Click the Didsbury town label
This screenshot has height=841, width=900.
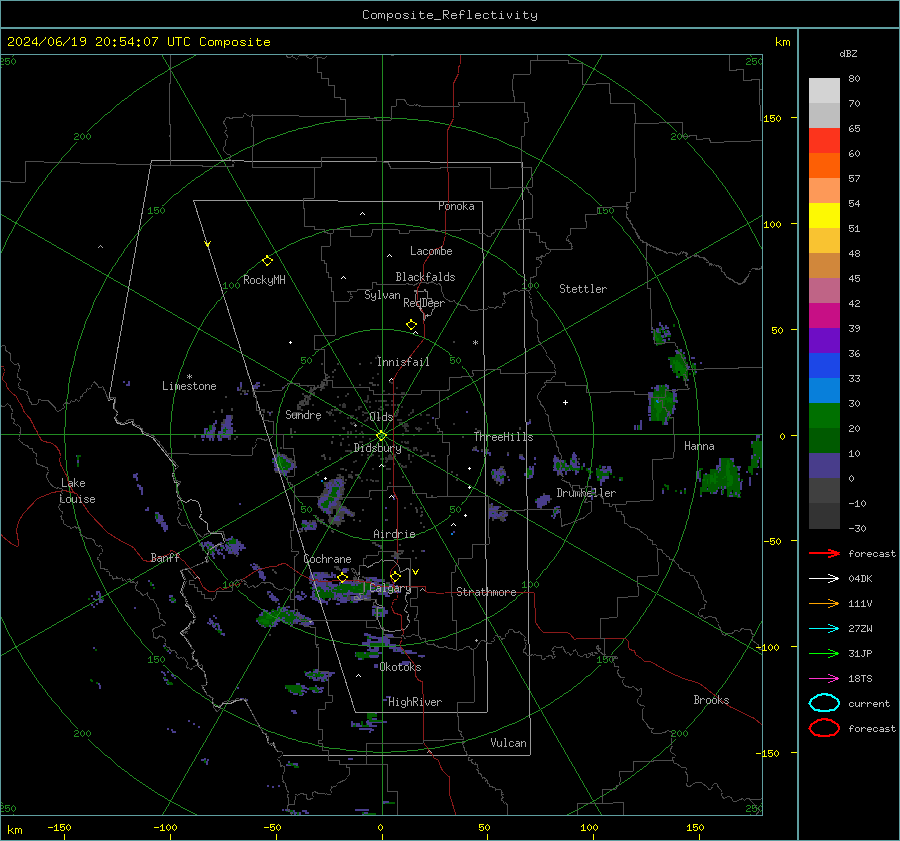click(378, 448)
